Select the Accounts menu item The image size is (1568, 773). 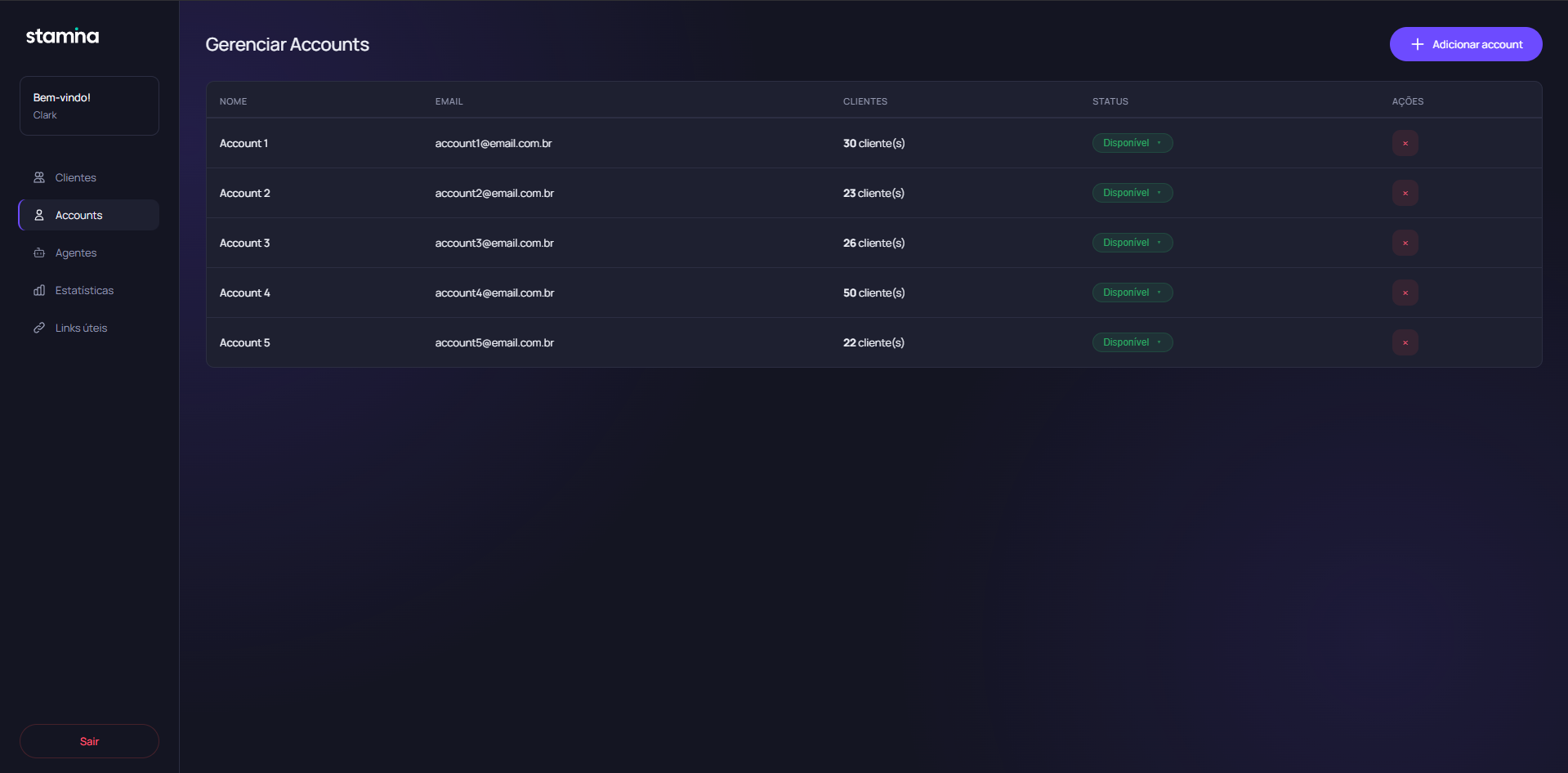point(89,215)
